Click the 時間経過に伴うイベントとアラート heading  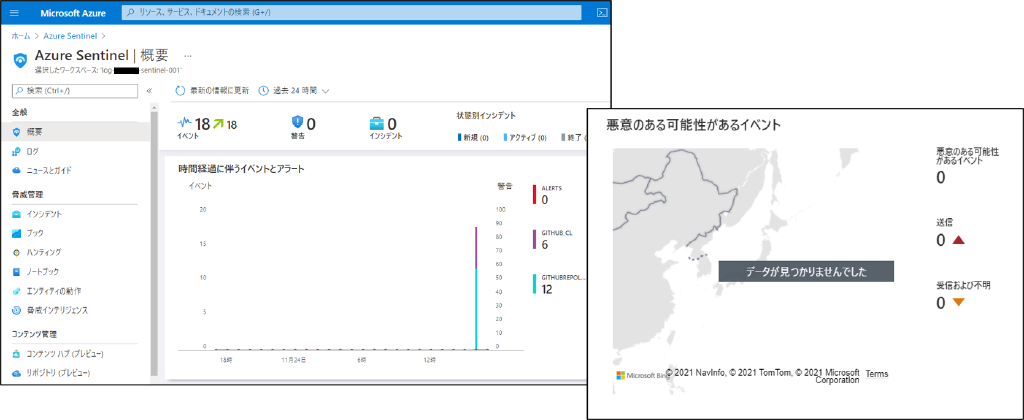(x=242, y=169)
